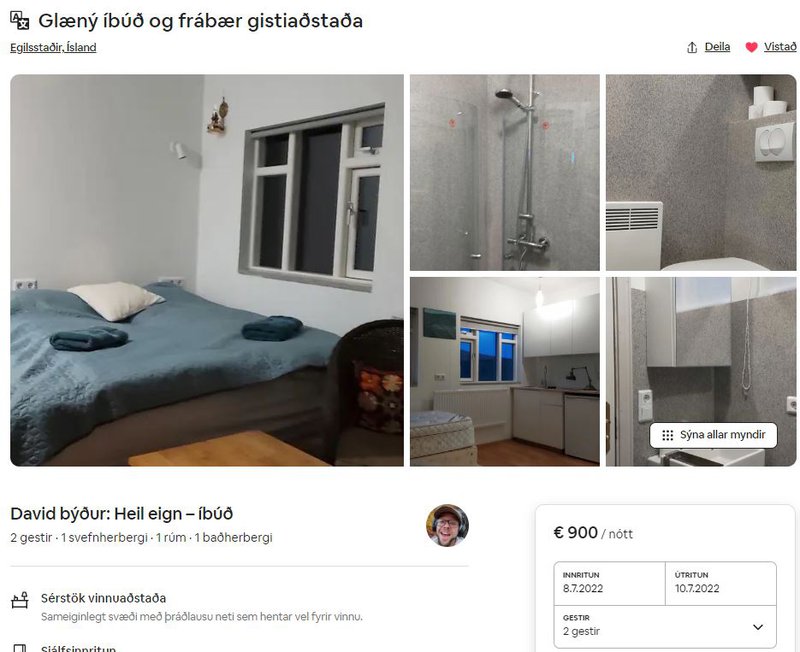Toggle the red heart saved icon

pos(751,47)
